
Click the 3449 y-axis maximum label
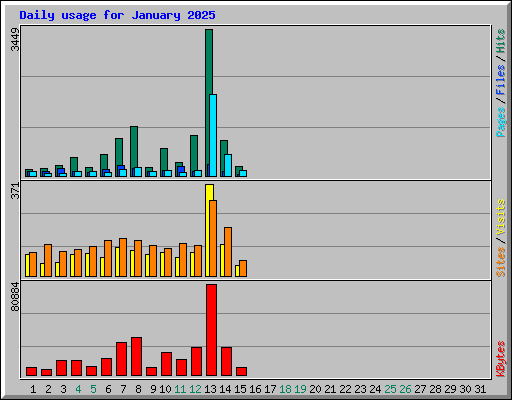coord(15,40)
